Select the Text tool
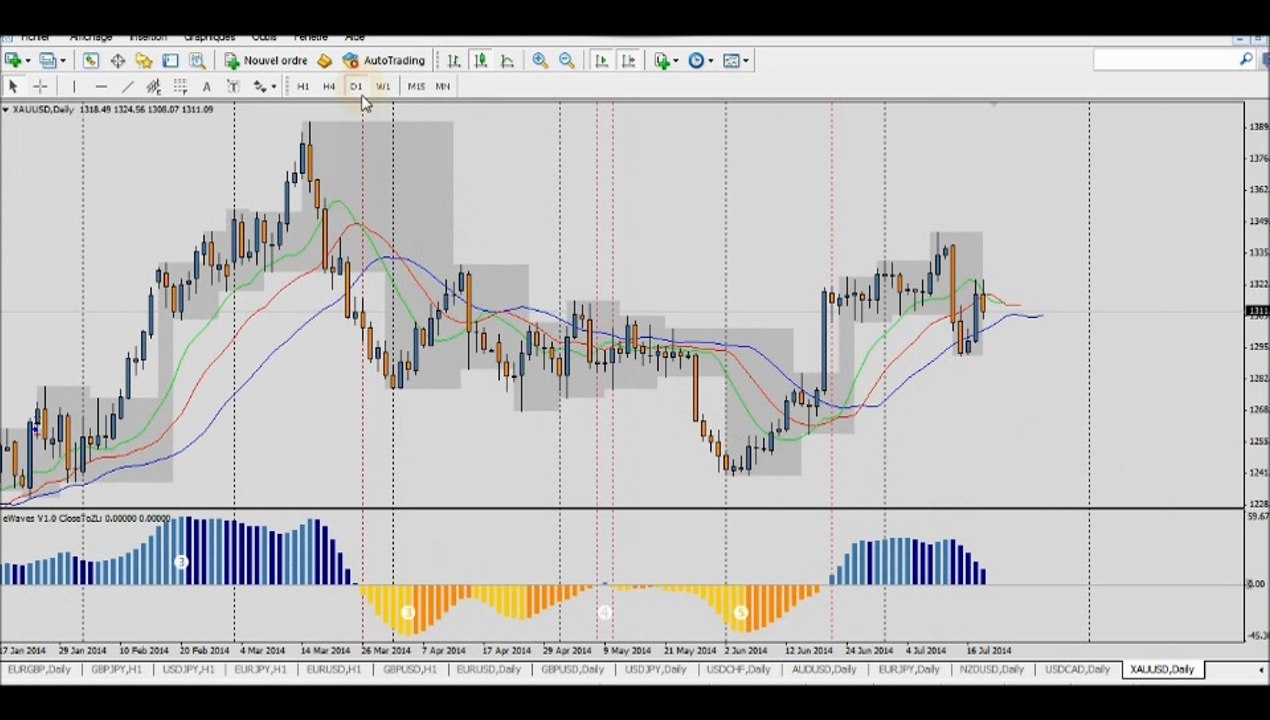 pyautogui.click(x=206, y=87)
